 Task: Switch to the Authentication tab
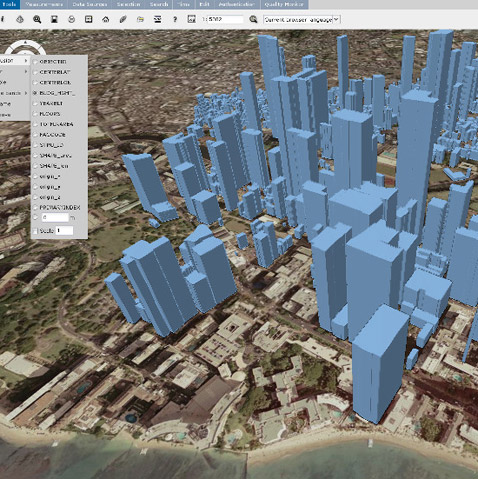click(x=236, y=4)
